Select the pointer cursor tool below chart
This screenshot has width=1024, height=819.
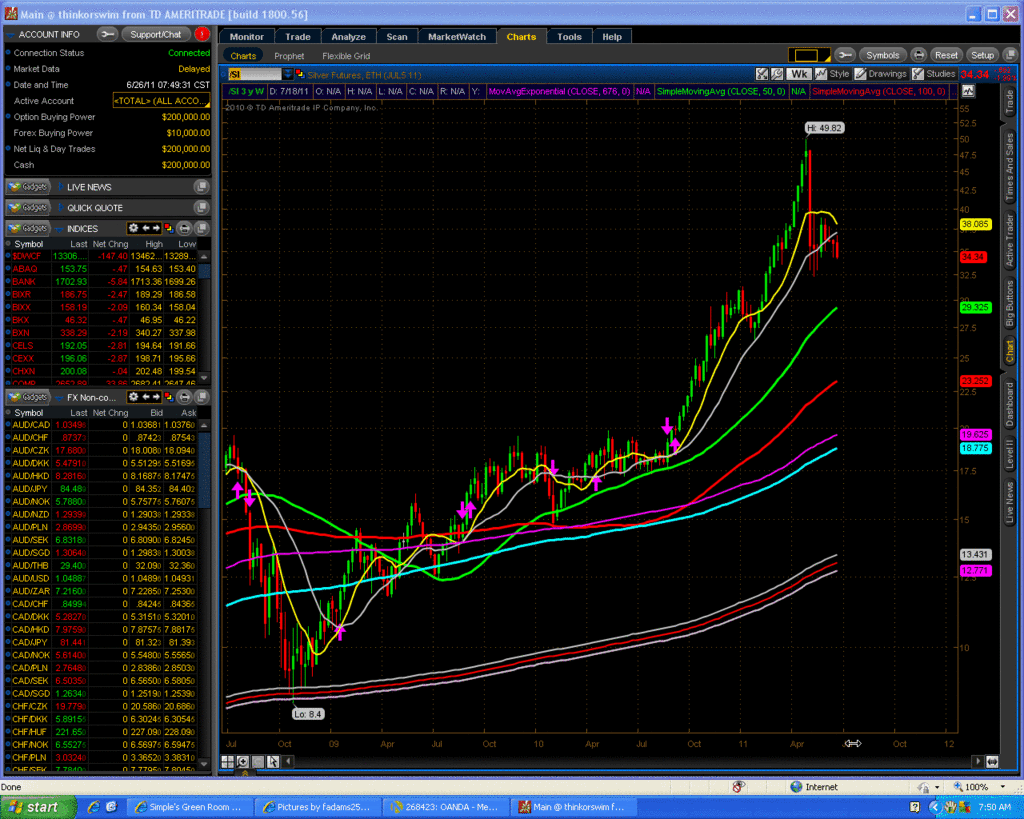[x=273, y=762]
